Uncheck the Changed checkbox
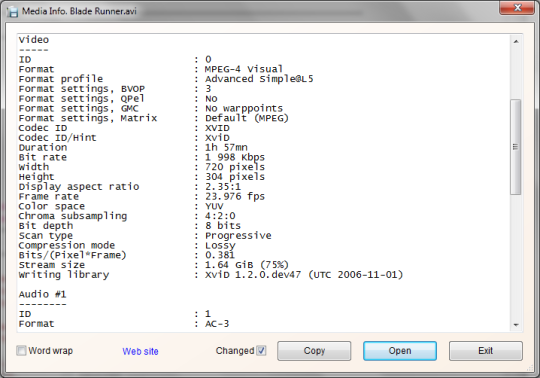540x378 pixels. [261, 351]
